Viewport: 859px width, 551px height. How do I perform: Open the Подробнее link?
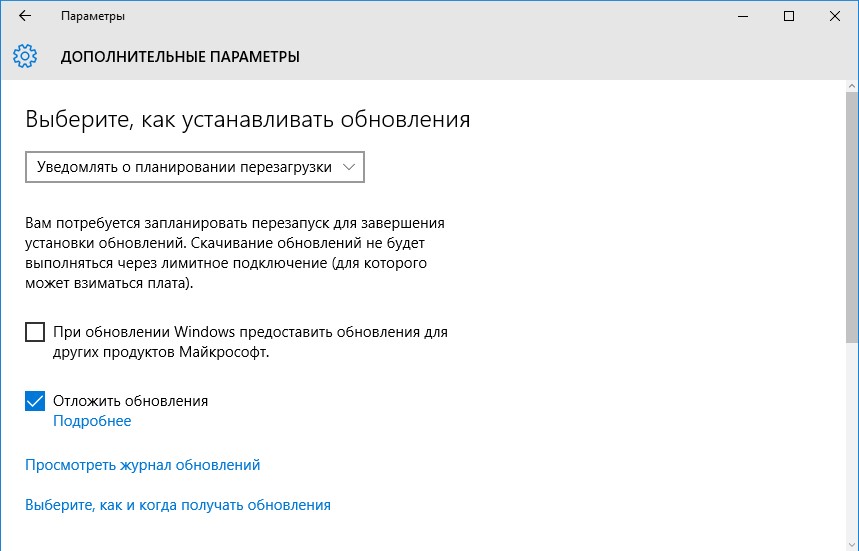(92, 421)
